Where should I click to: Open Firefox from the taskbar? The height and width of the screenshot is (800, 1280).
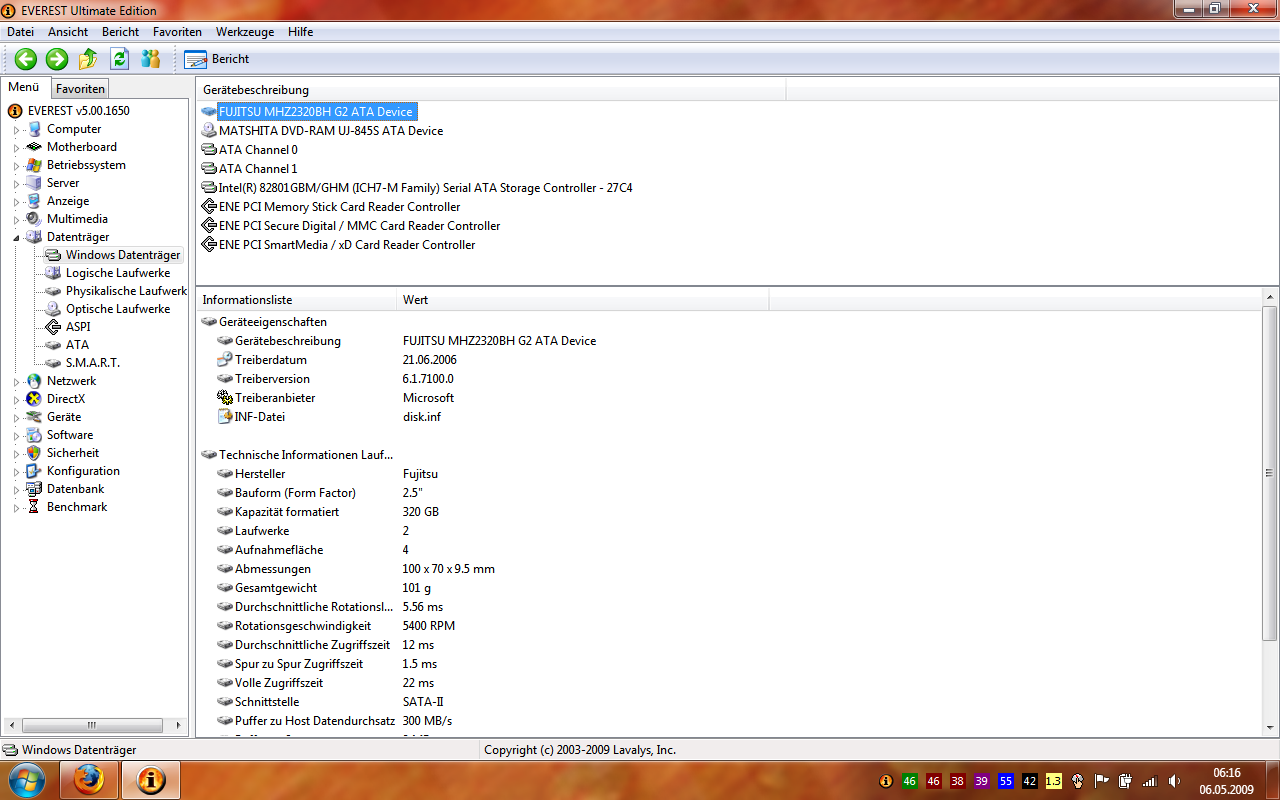click(89, 779)
